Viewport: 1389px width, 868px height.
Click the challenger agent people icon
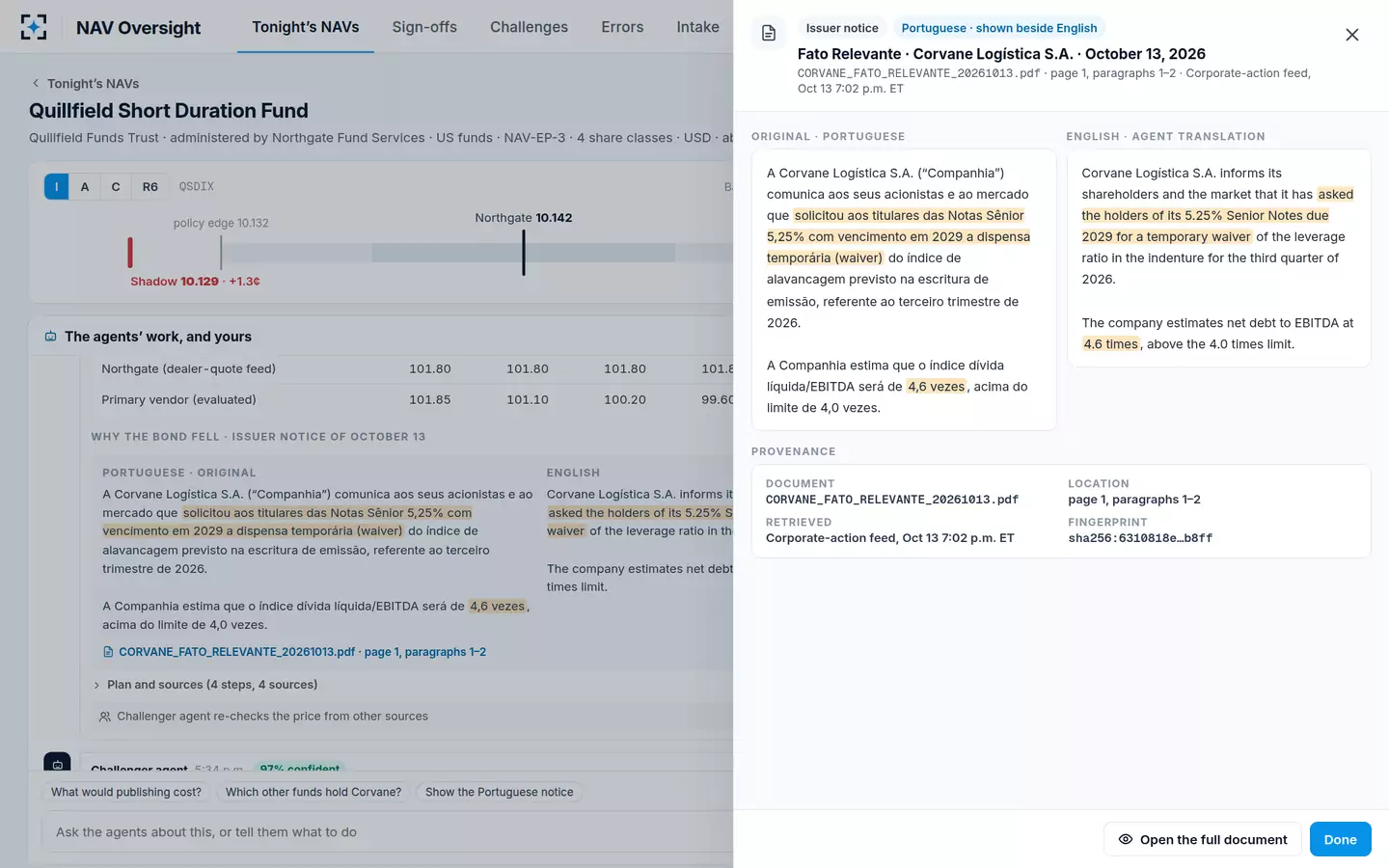105,717
